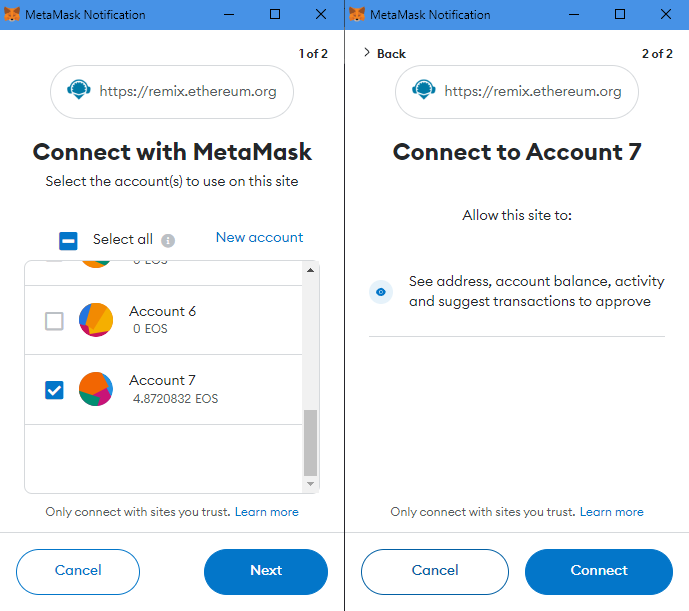
Task: Click Account 6 avatar
Action: [x=96, y=320]
